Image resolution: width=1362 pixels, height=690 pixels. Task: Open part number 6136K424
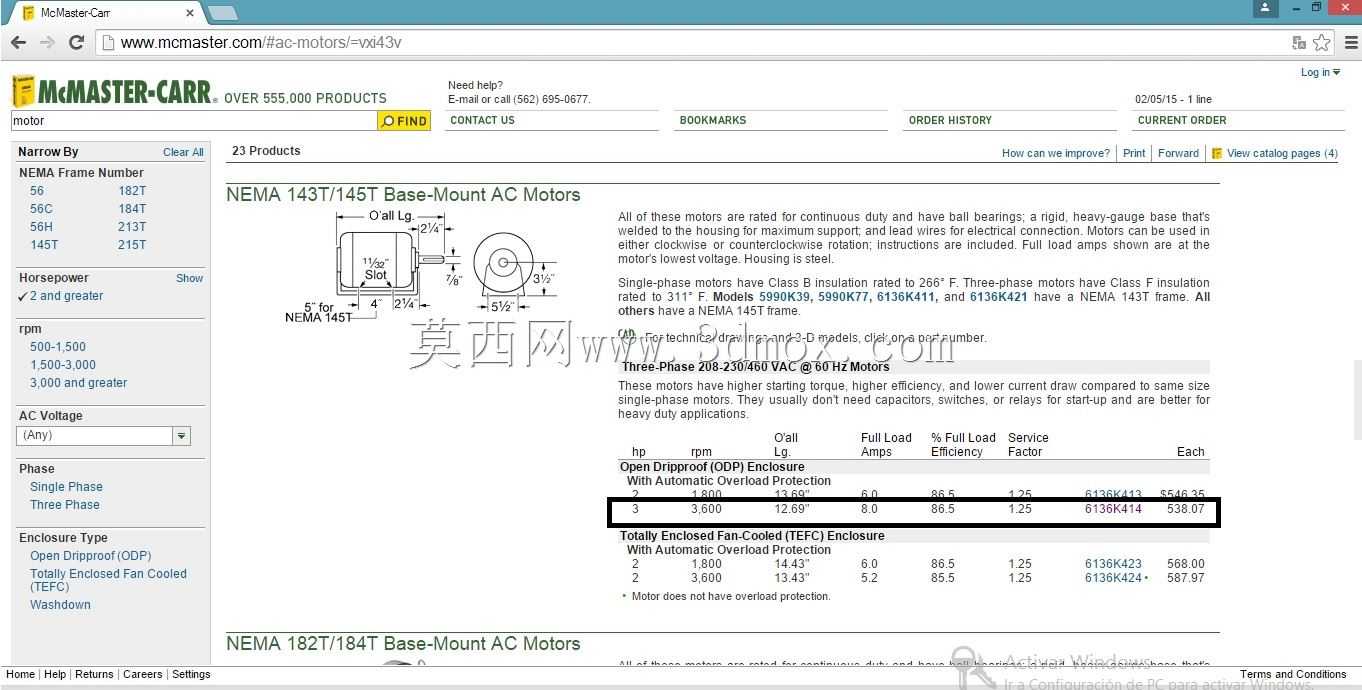tap(1113, 578)
